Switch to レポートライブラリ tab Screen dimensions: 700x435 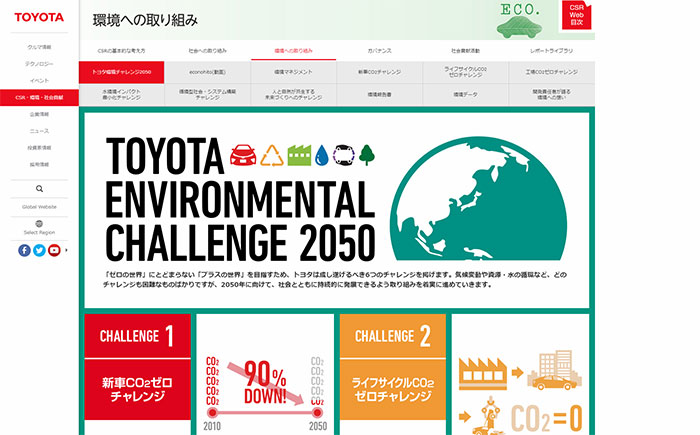coord(551,50)
